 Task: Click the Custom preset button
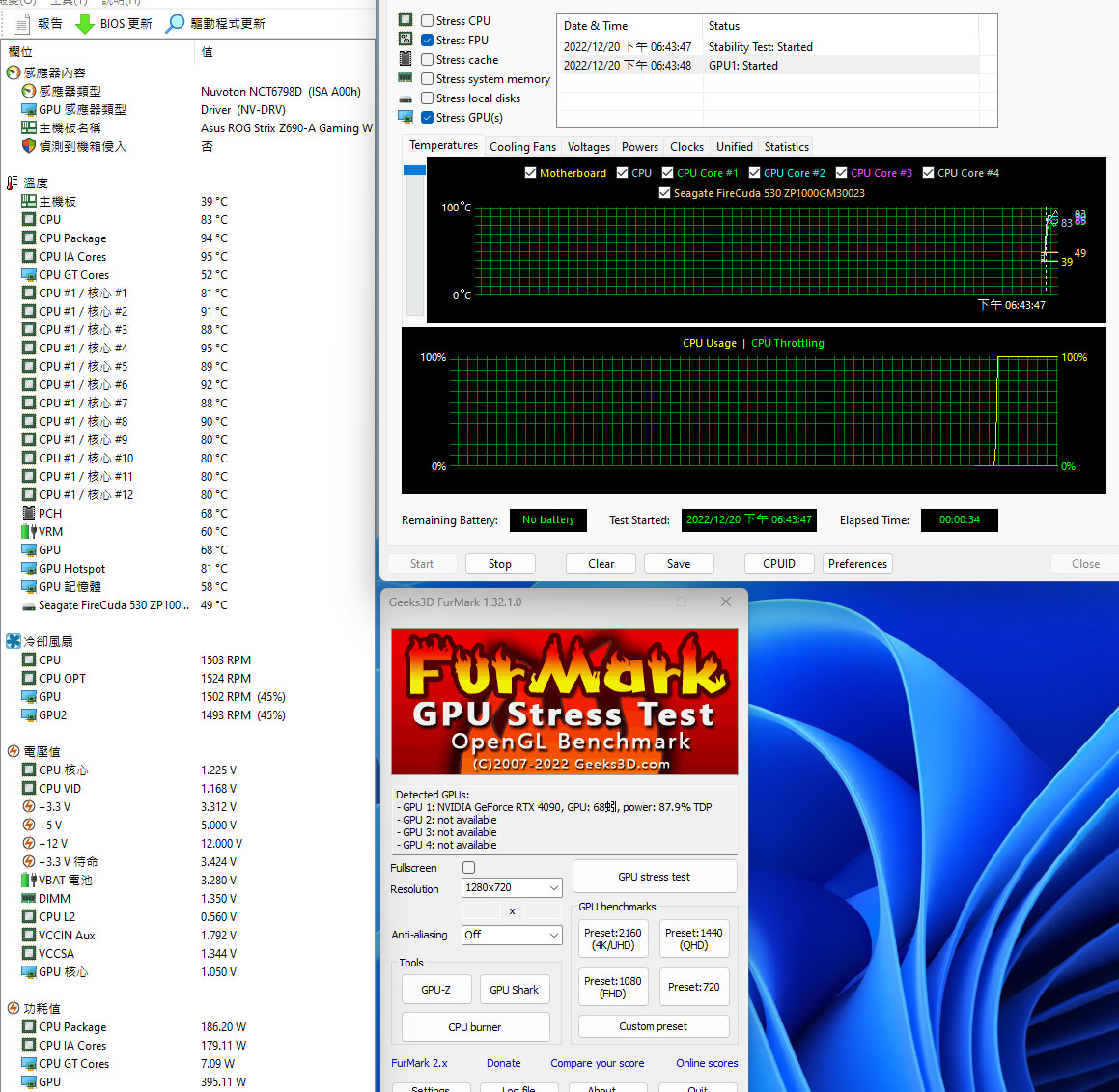[653, 1026]
